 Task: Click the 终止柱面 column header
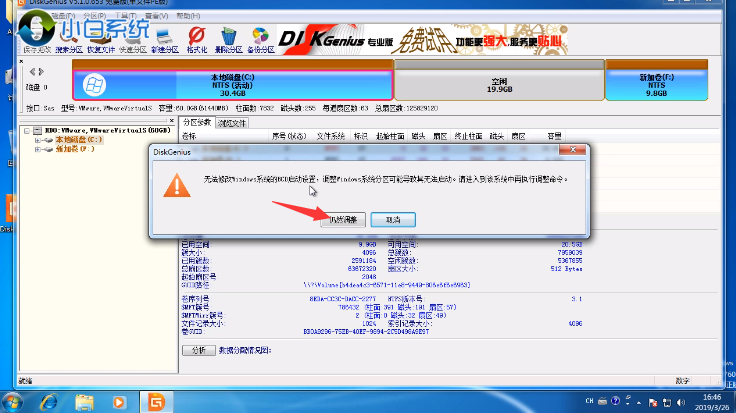(x=468, y=136)
